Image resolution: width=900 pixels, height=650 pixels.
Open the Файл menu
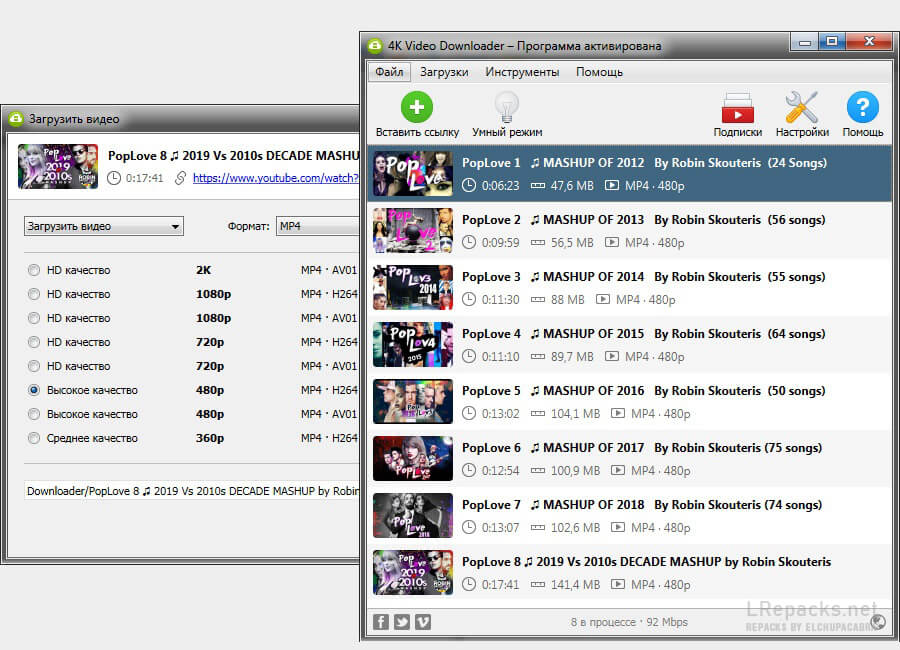pyautogui.click(x=389, y=72)
